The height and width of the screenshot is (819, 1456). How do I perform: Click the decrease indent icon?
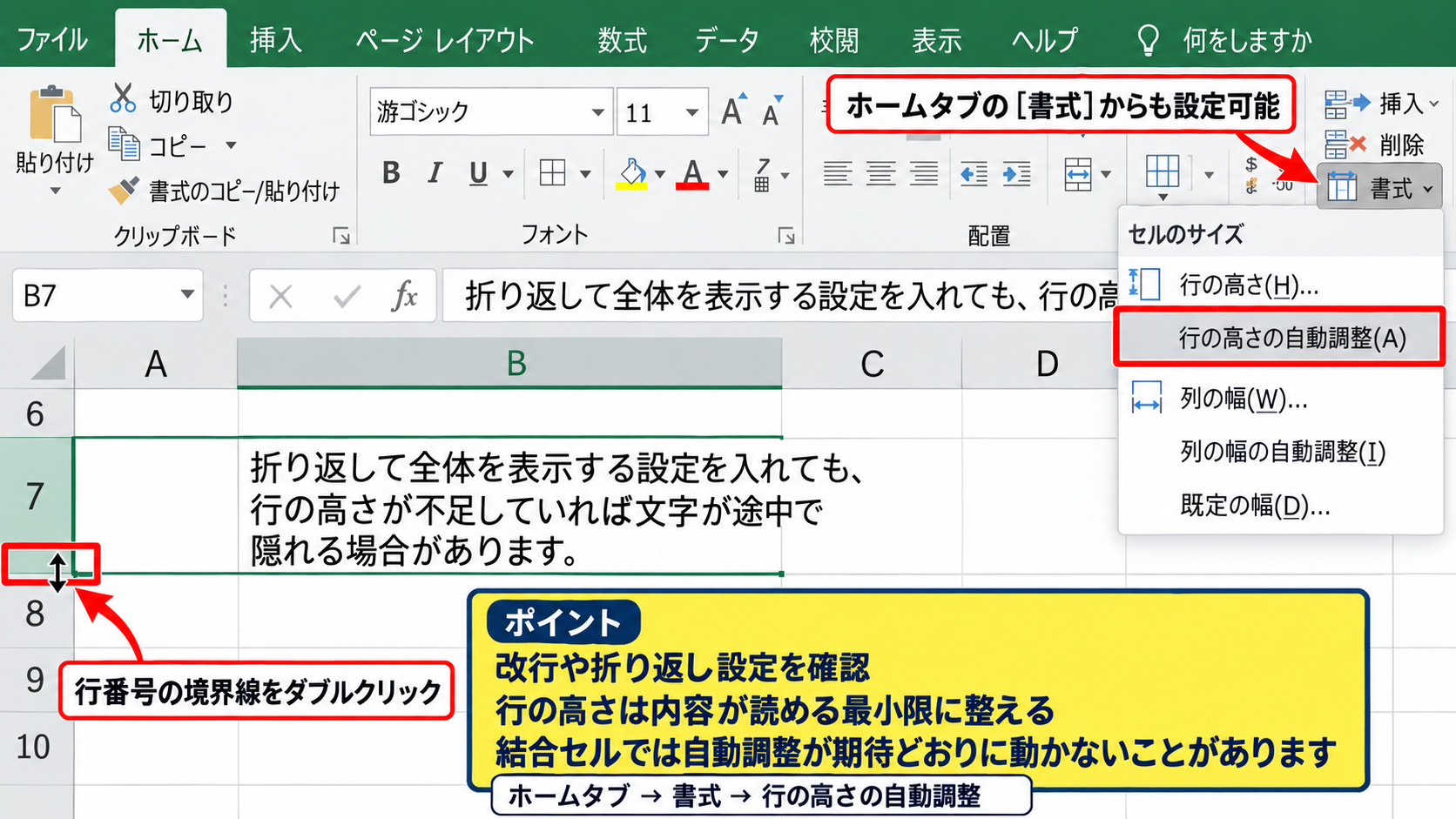coord(974,174)
